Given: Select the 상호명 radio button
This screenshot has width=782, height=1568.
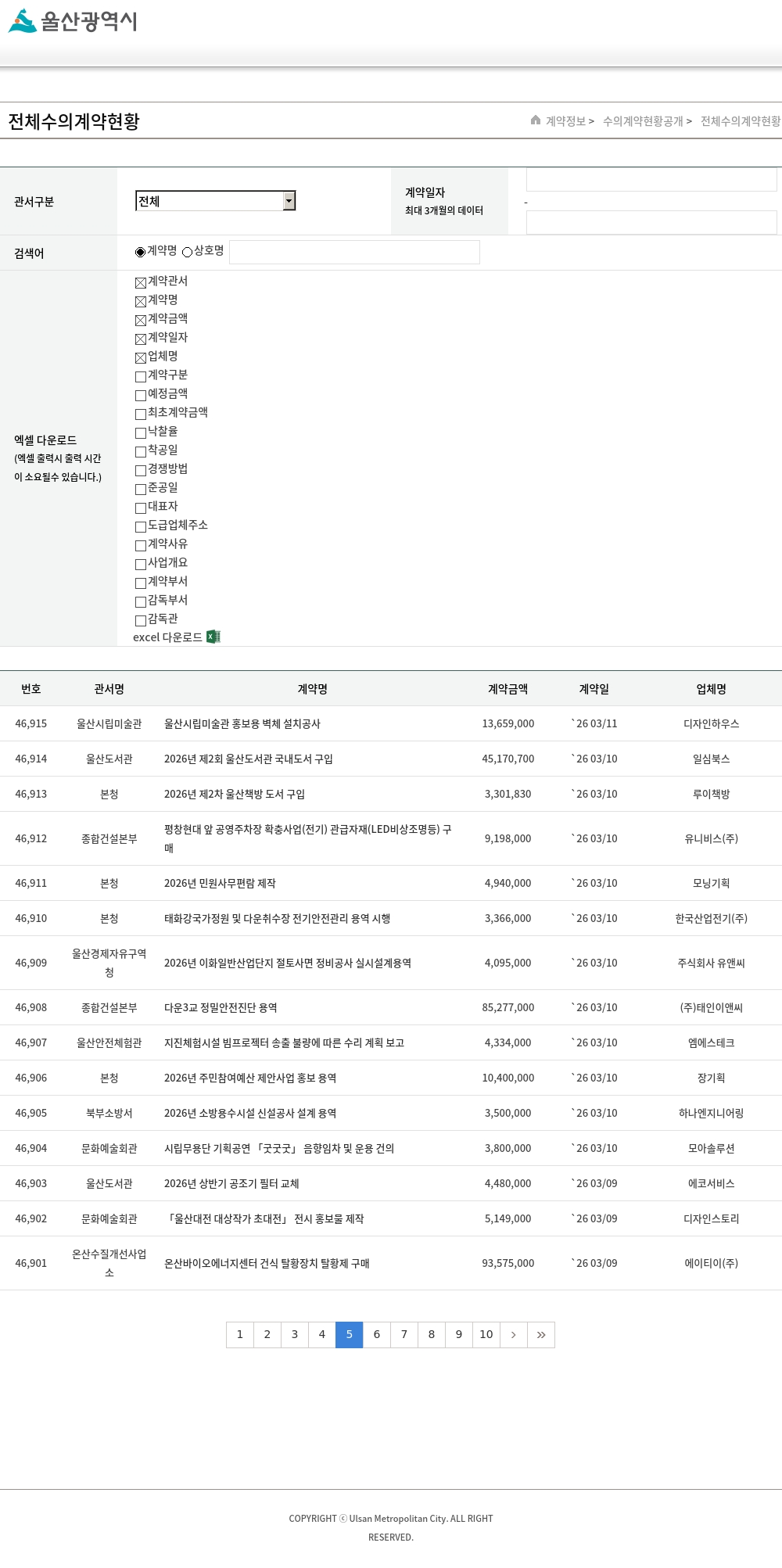Looking at the screenshot, I should pyautogui.click(x=188, y=252).
